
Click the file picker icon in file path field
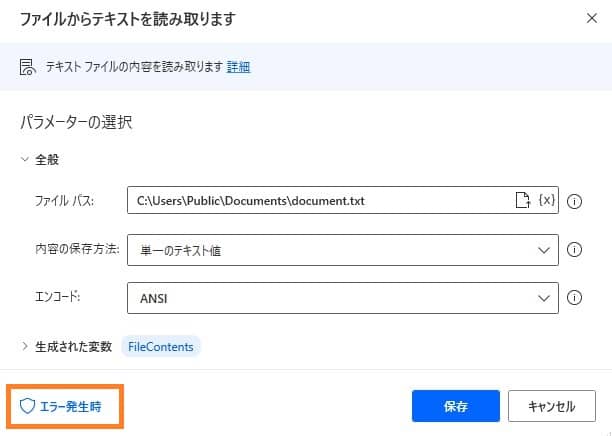click(x=521, y=201)
